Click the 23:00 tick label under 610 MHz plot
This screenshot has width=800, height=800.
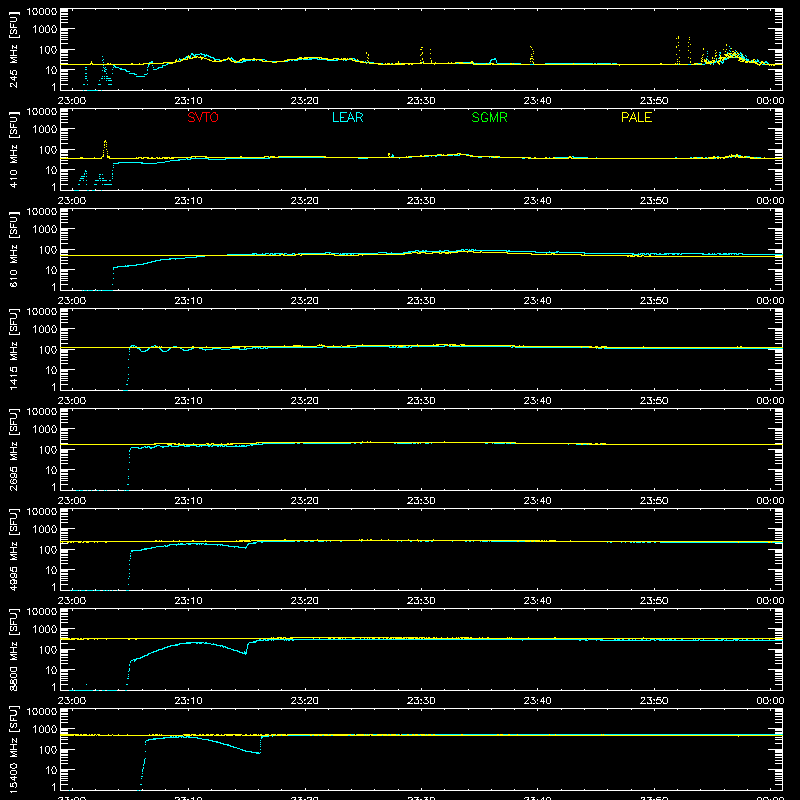72,301
